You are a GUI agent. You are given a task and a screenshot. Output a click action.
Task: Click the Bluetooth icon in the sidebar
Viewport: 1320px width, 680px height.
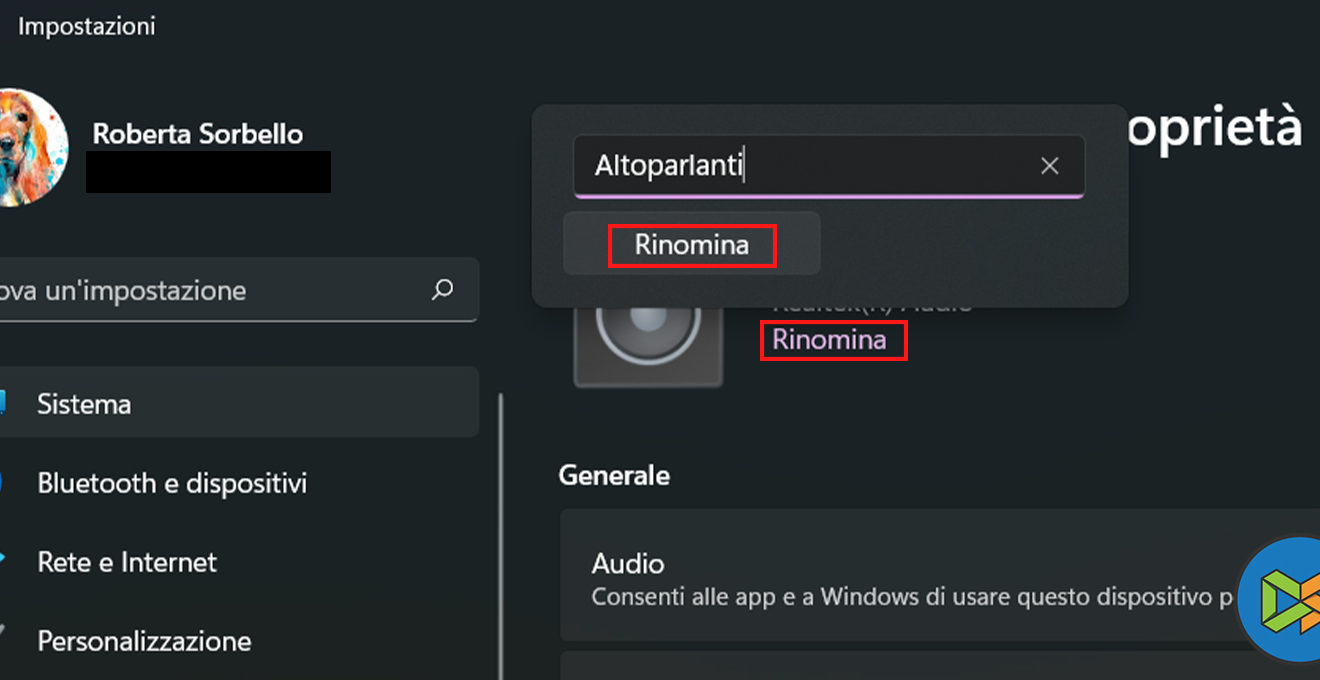pyautogui.click(x=3, y=483)
